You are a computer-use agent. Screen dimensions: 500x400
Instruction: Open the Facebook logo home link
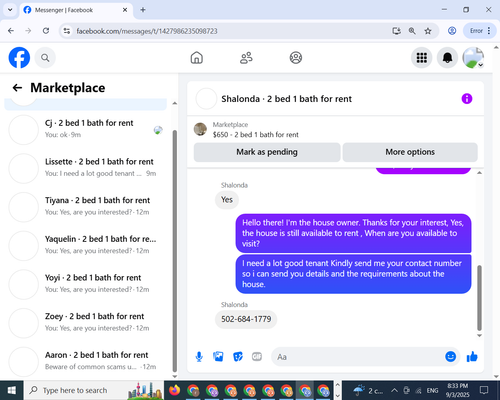[x=19, y=58]
